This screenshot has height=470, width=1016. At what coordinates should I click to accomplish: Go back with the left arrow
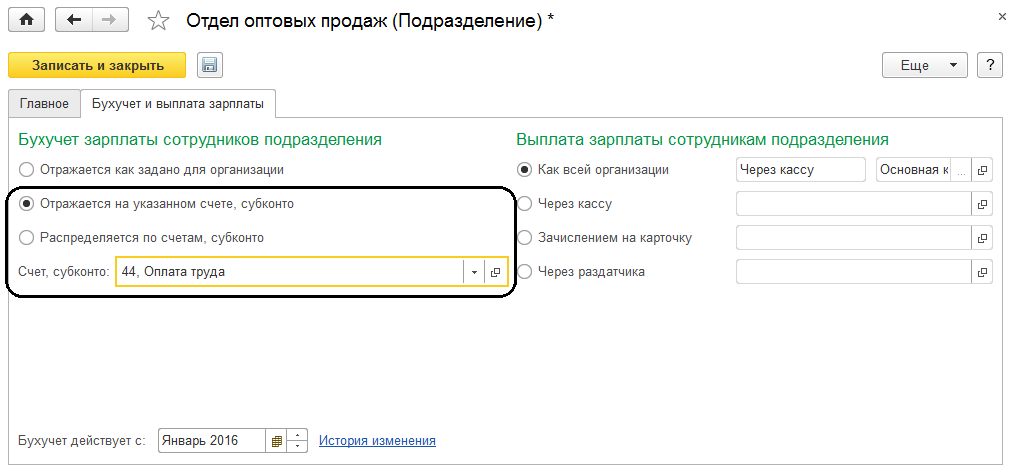pos(74,20)
